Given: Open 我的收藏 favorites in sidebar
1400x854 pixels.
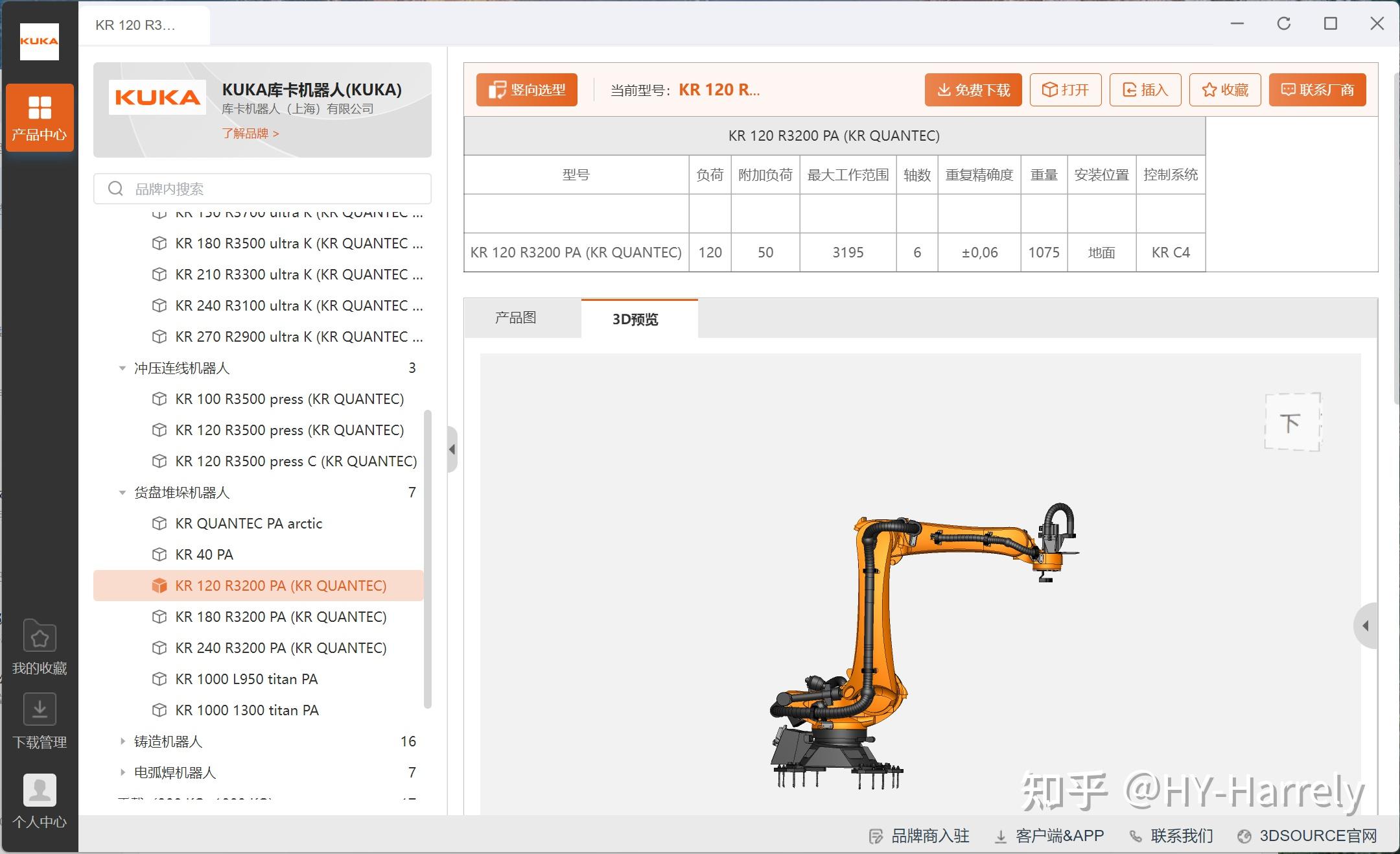Looking at the screenshot, I should (x=40, y=646).
